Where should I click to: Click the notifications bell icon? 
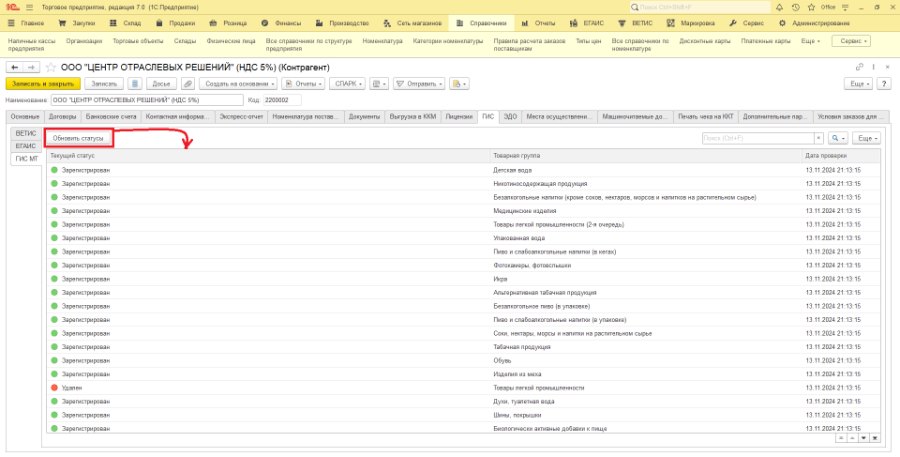point(779,7)
